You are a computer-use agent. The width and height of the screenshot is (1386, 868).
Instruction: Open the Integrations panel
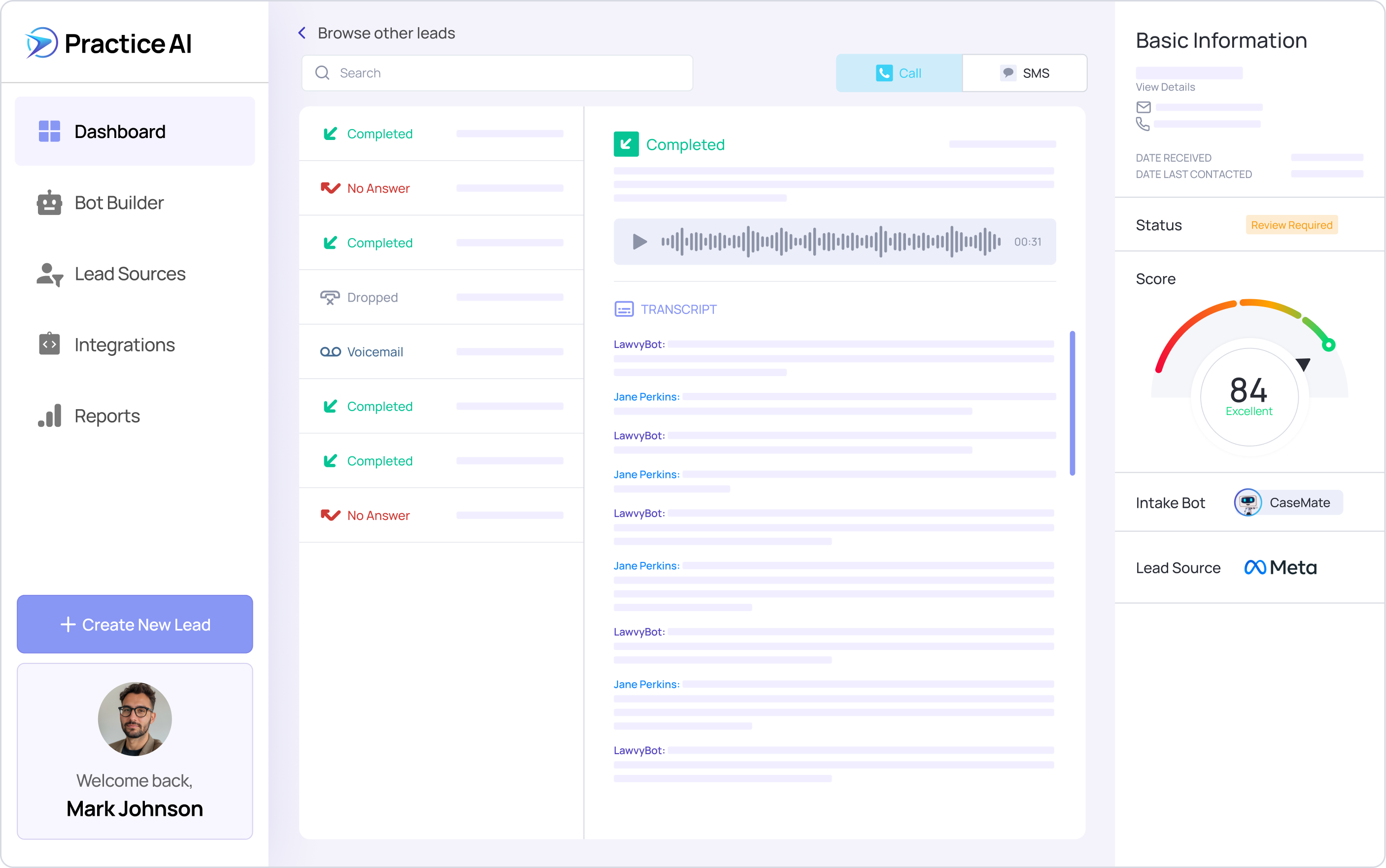(124, 345)
